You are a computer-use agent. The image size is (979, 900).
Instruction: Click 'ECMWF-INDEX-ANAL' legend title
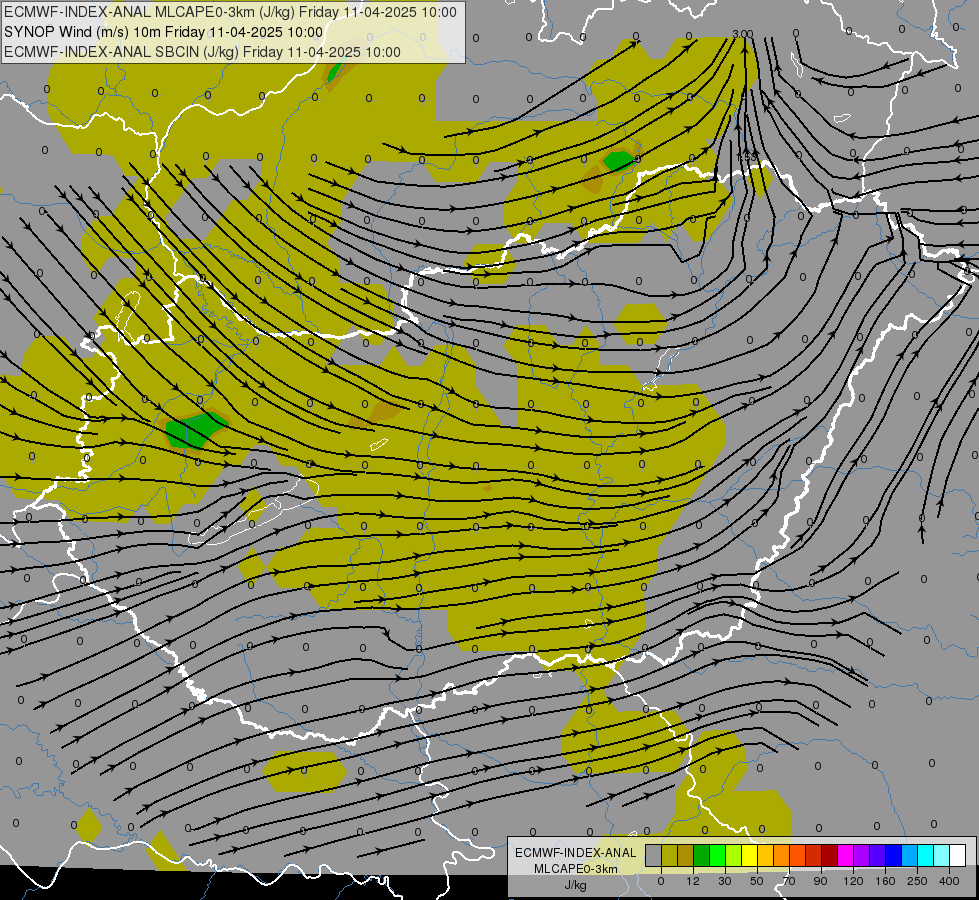point(576,853)
